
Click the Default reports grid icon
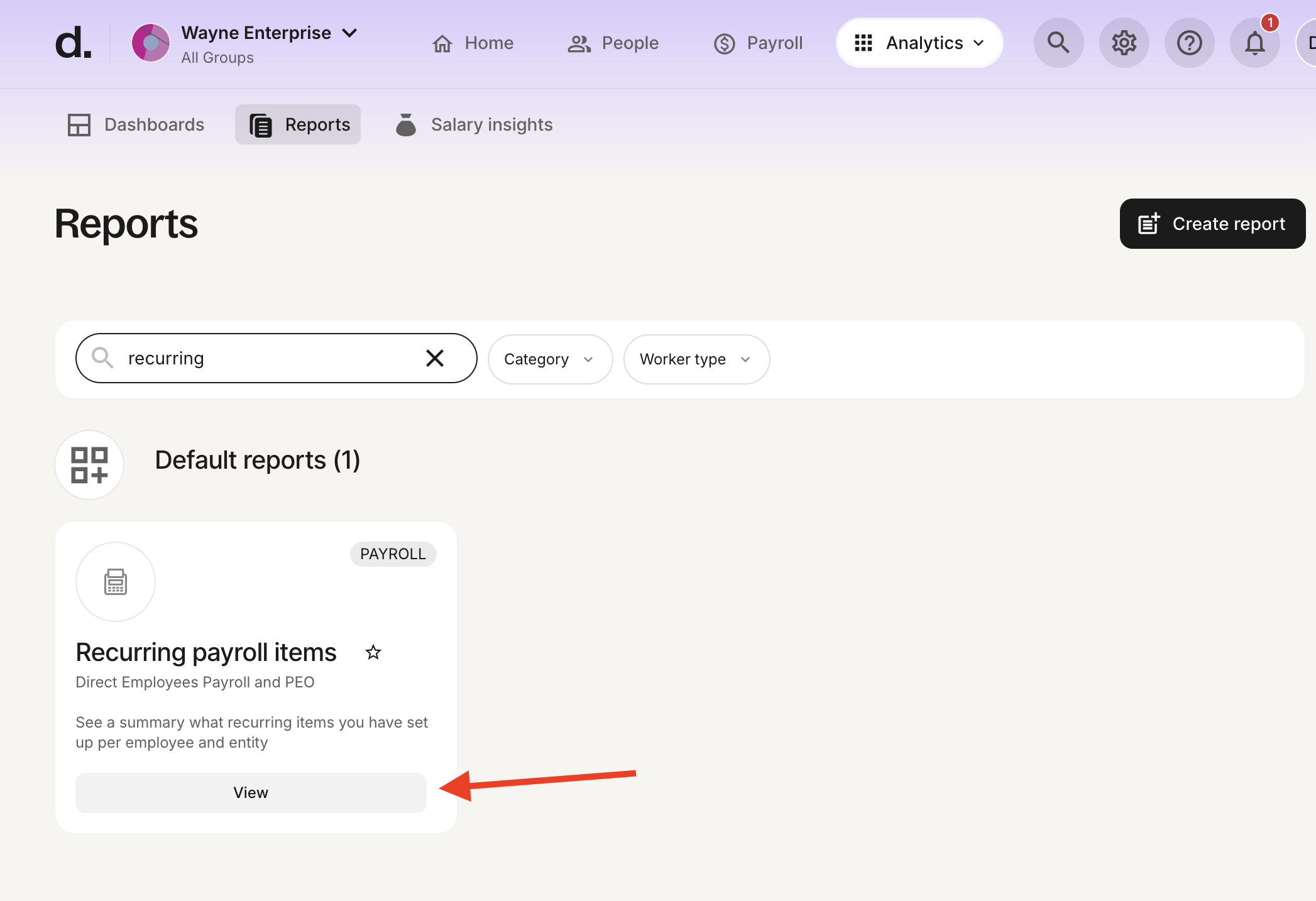pos(89,465)
